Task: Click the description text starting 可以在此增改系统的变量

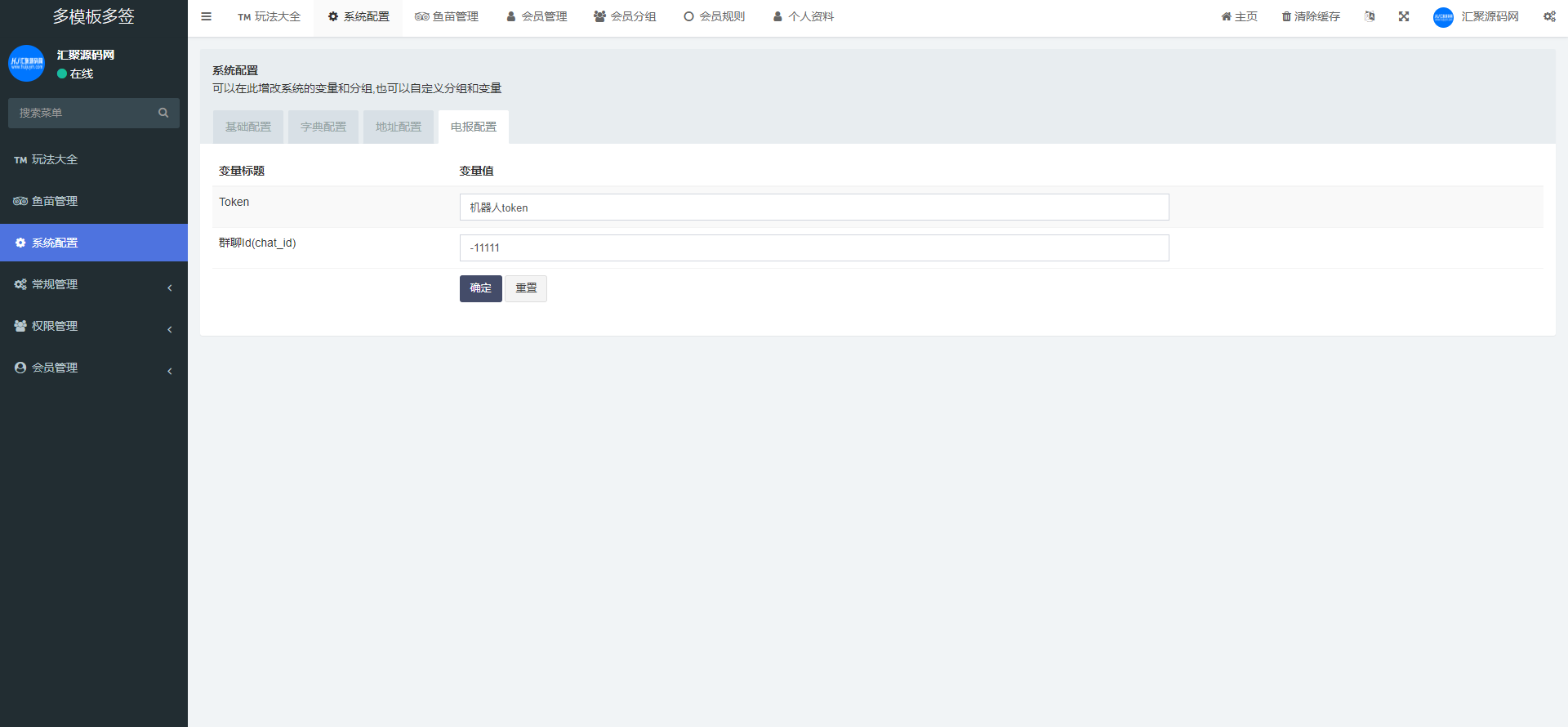Action: (x=357, y=88)
